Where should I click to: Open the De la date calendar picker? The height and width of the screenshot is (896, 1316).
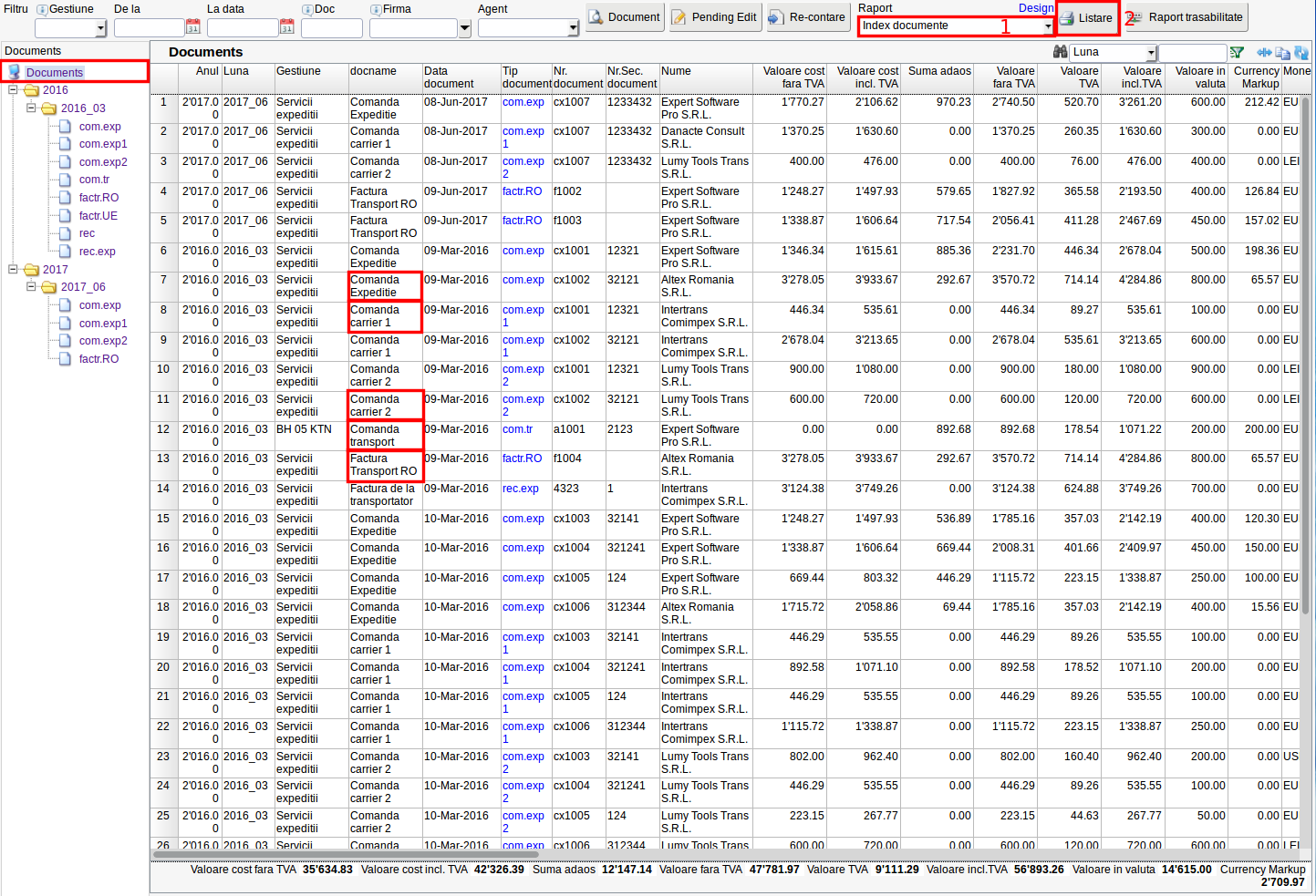192,27
